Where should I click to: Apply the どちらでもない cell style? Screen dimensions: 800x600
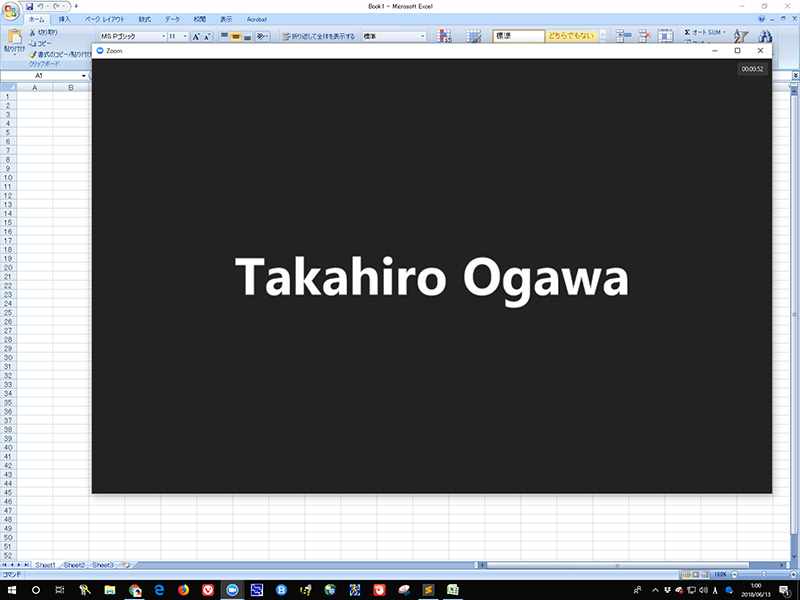click(x=570, y=36)
